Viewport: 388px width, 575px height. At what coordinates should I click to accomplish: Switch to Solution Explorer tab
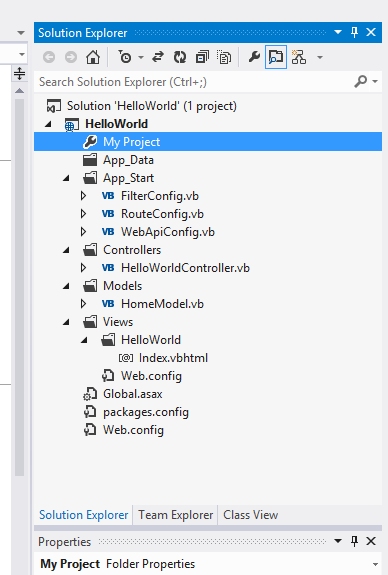pyautogui.click(x=84, y=514)
